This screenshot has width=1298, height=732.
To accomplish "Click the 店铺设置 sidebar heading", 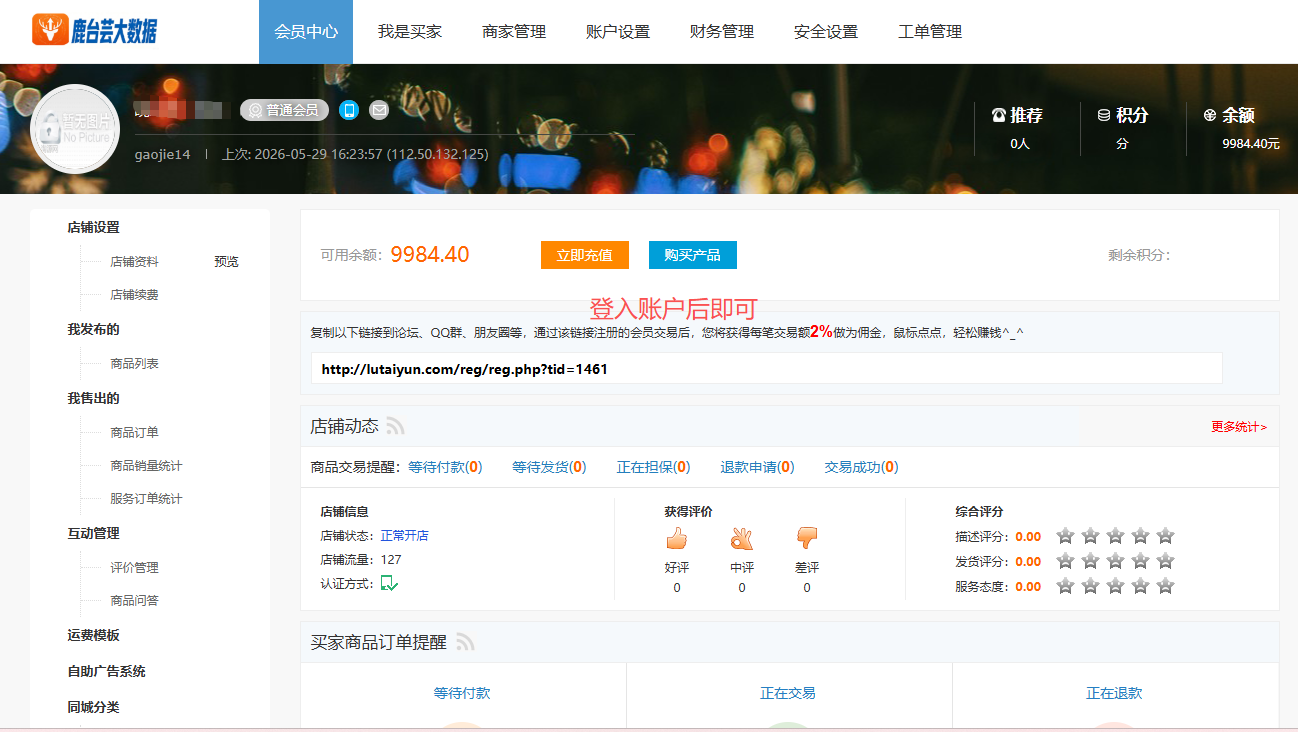I will click(x=93, y=228).
